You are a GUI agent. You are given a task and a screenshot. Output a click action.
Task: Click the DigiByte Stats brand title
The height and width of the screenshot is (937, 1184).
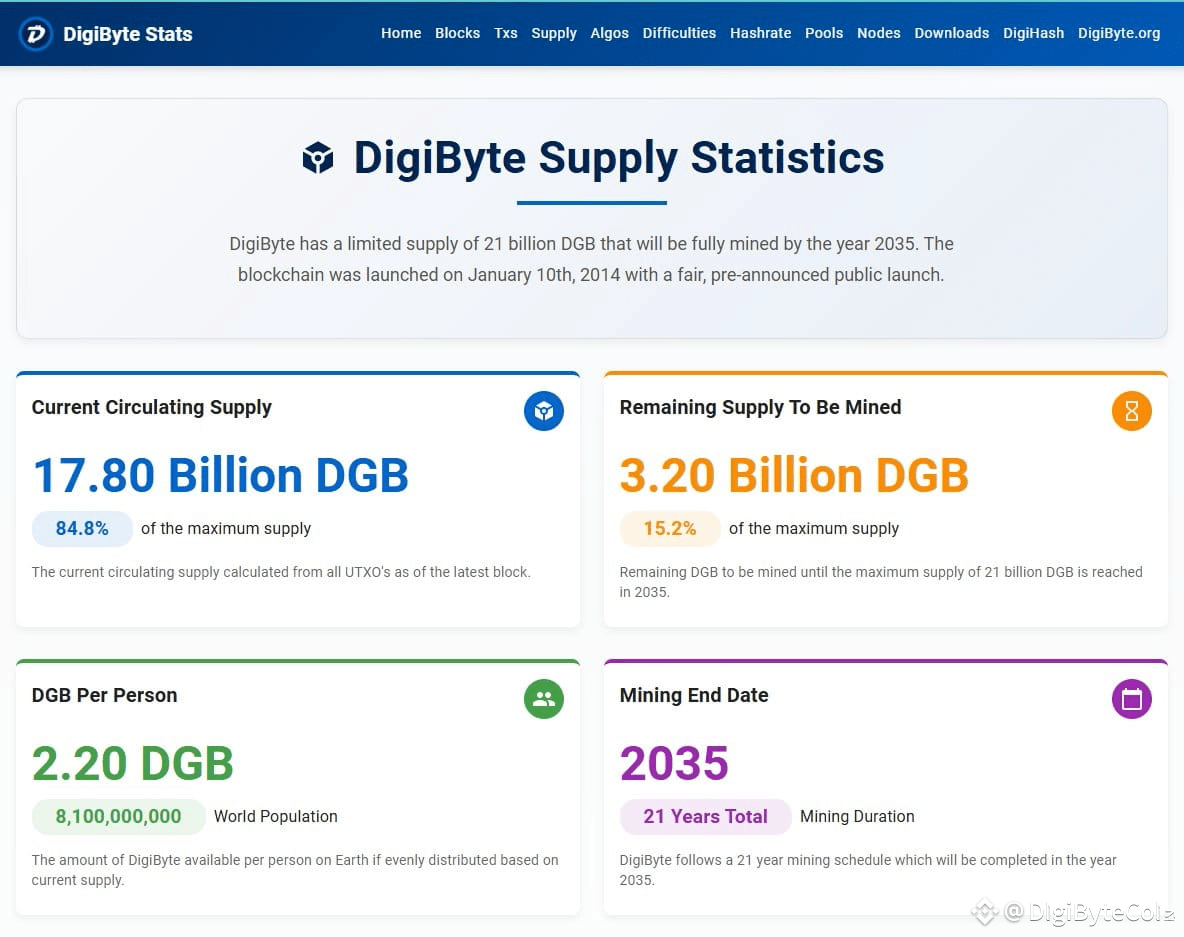[128, 34]
